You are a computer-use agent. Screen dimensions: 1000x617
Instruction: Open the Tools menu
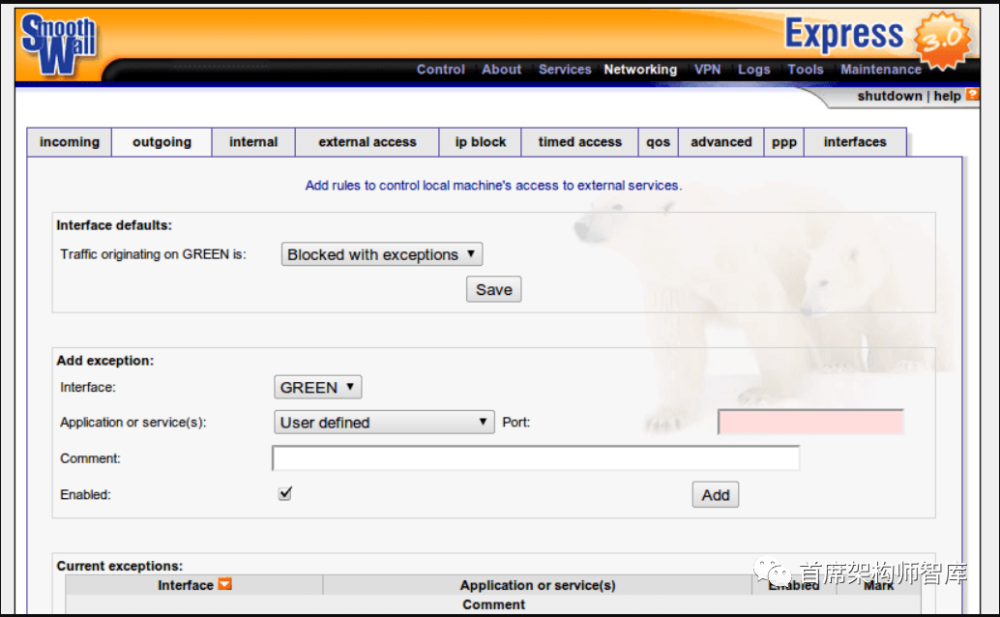[805, 70]
